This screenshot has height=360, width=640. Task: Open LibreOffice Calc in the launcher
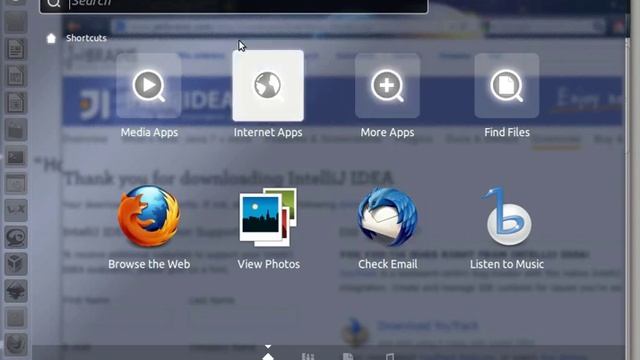pyautogui.click(x=16, y=76)
